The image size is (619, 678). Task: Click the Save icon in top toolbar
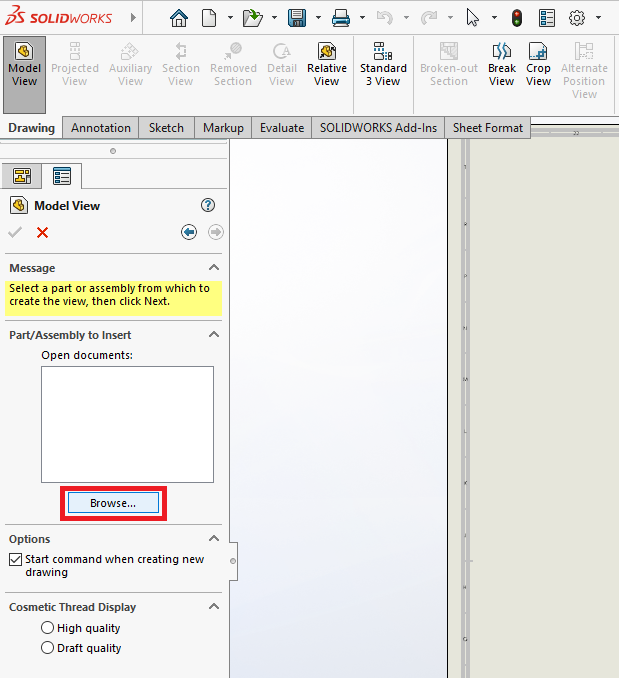click(297, 18)
